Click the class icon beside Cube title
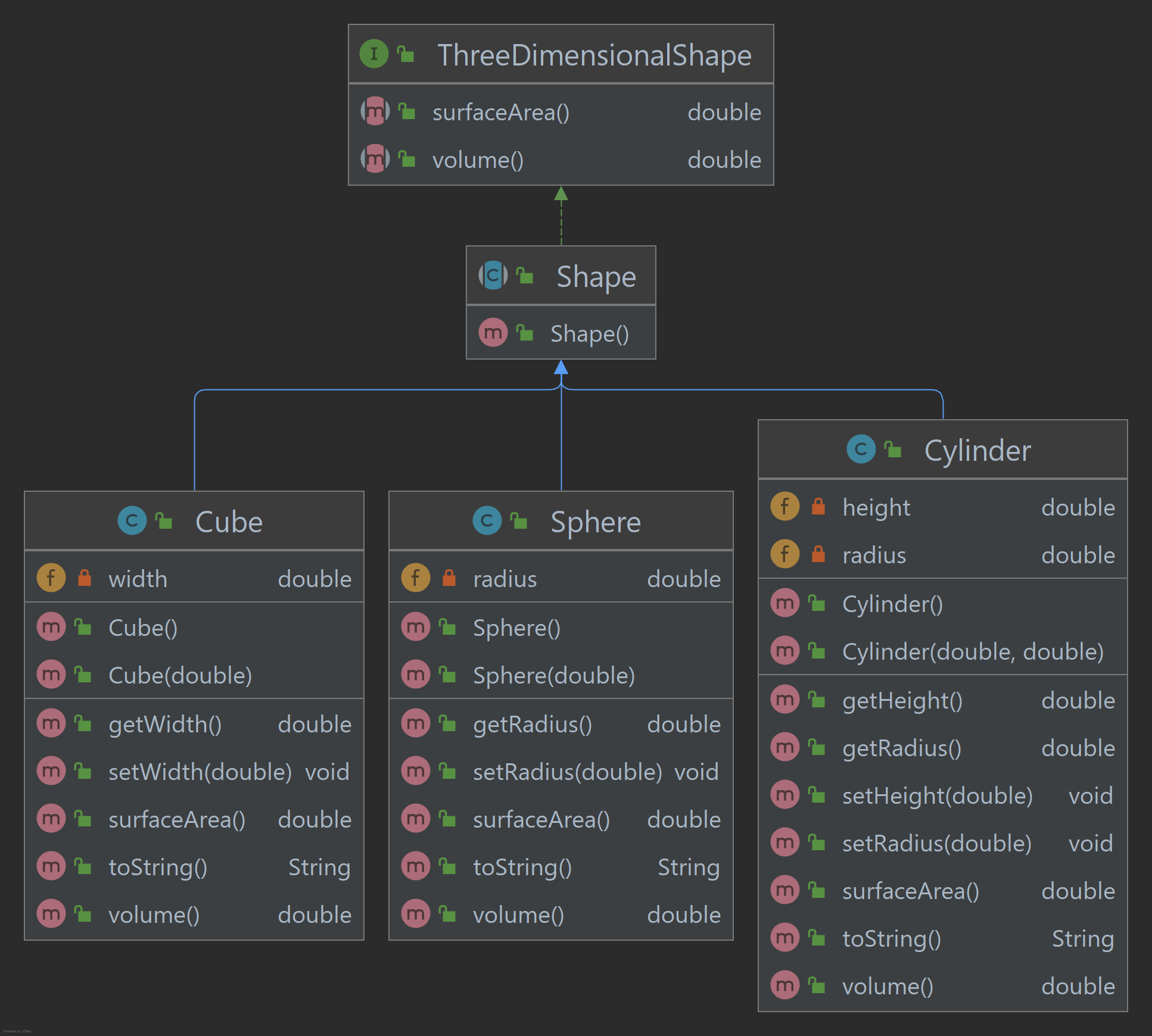This screenshot has height=1036, width=1152. (x=132, y=521)
